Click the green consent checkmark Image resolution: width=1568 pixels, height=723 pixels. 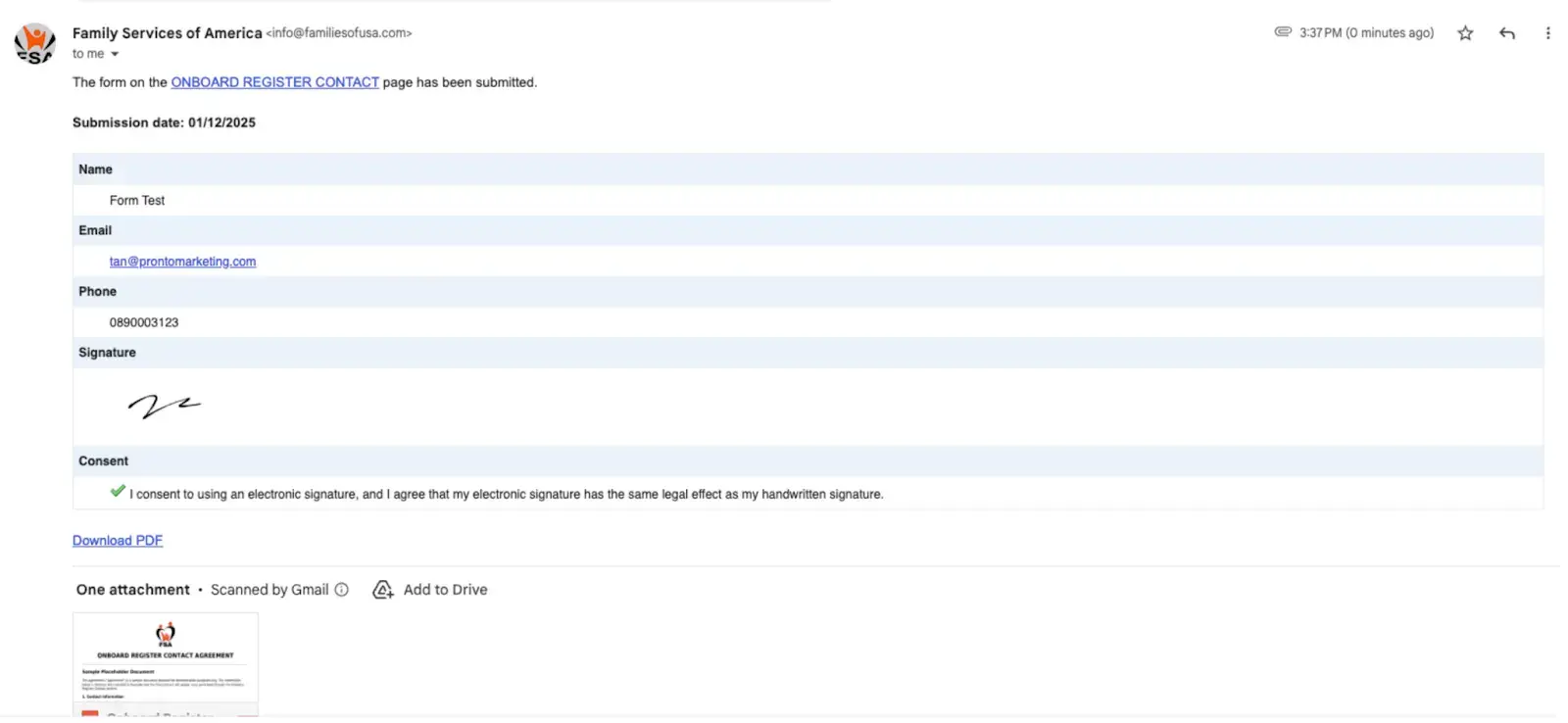coord(118,492)
